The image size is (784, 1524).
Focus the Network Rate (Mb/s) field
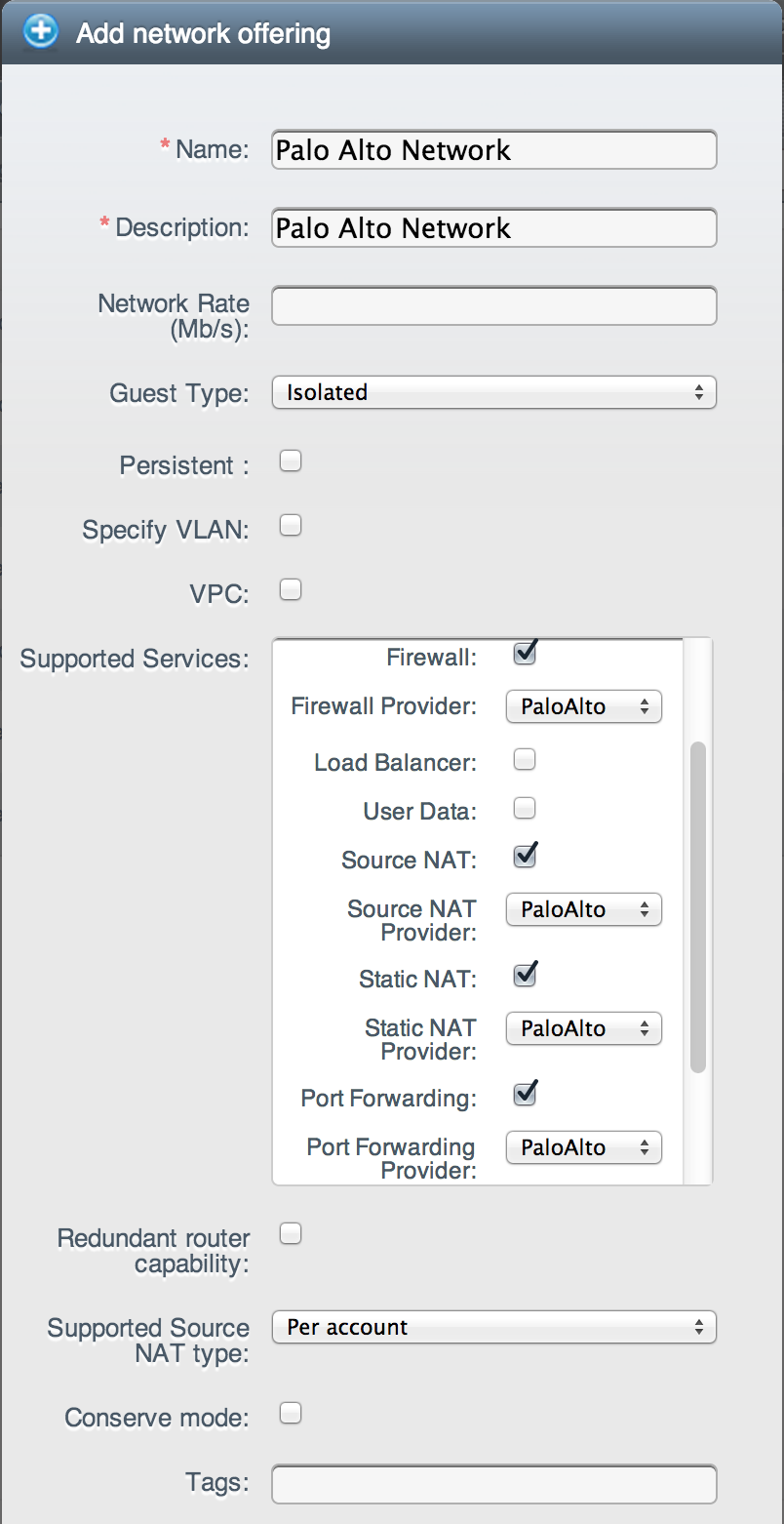point(494,305)
